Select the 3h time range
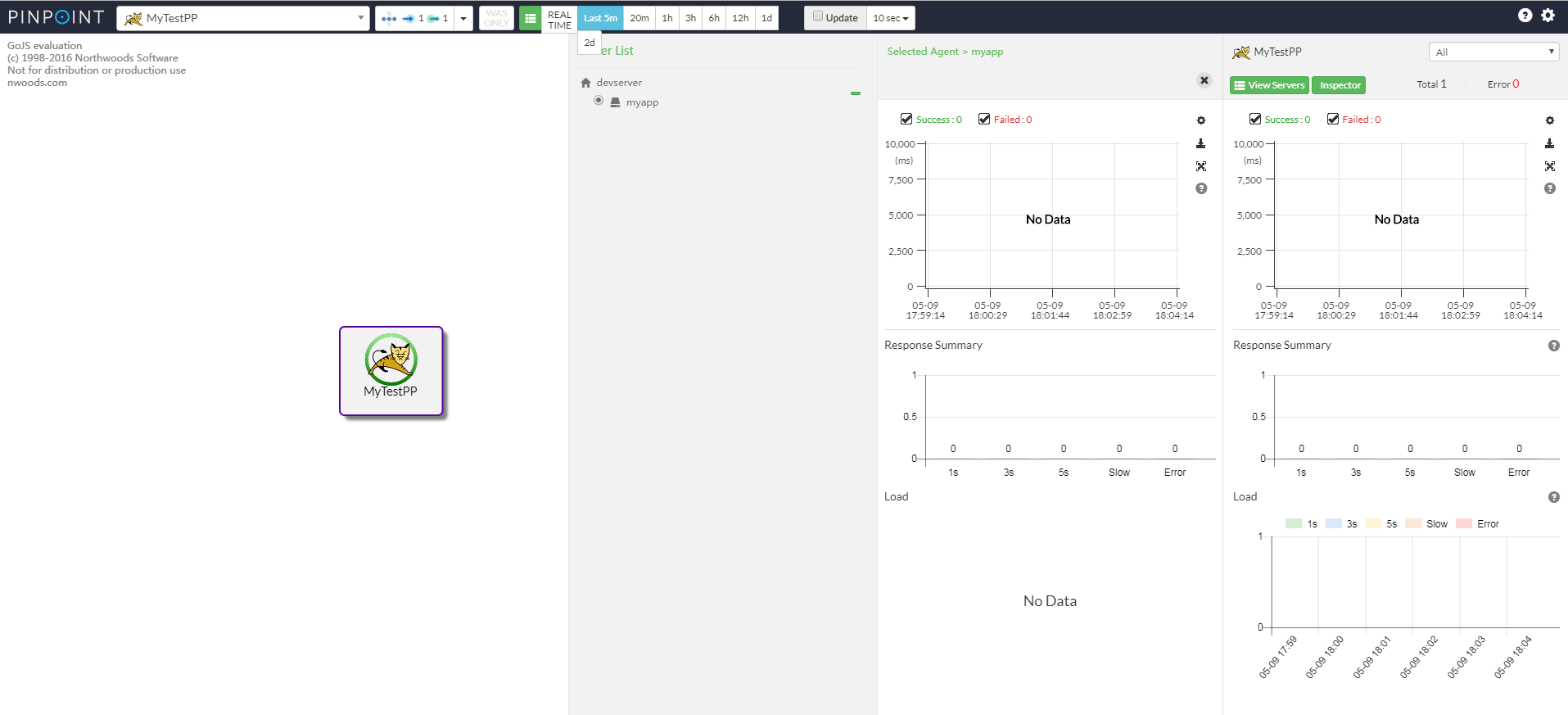This screenshot has width=1568, height=715. [x=690, y=18]
